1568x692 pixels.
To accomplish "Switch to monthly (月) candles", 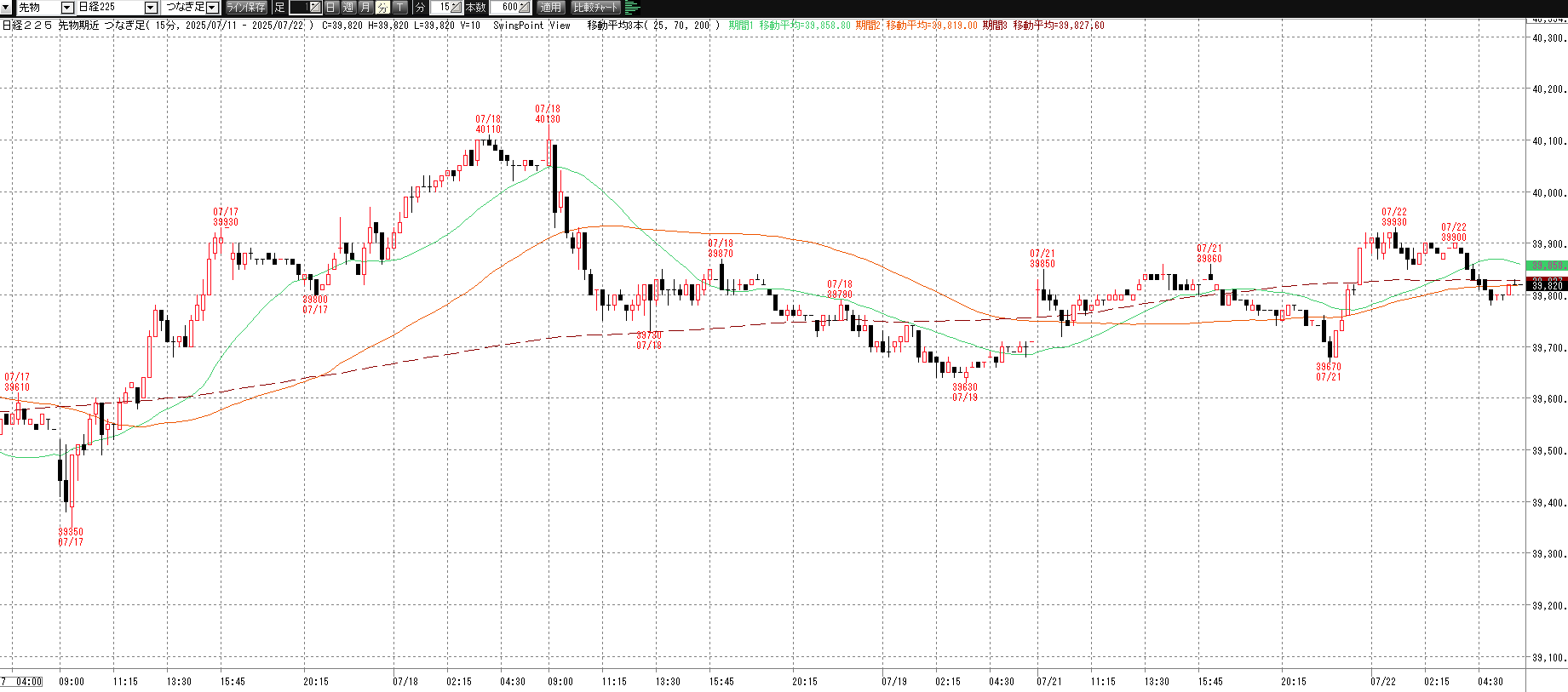I will [x=365, y=8].
